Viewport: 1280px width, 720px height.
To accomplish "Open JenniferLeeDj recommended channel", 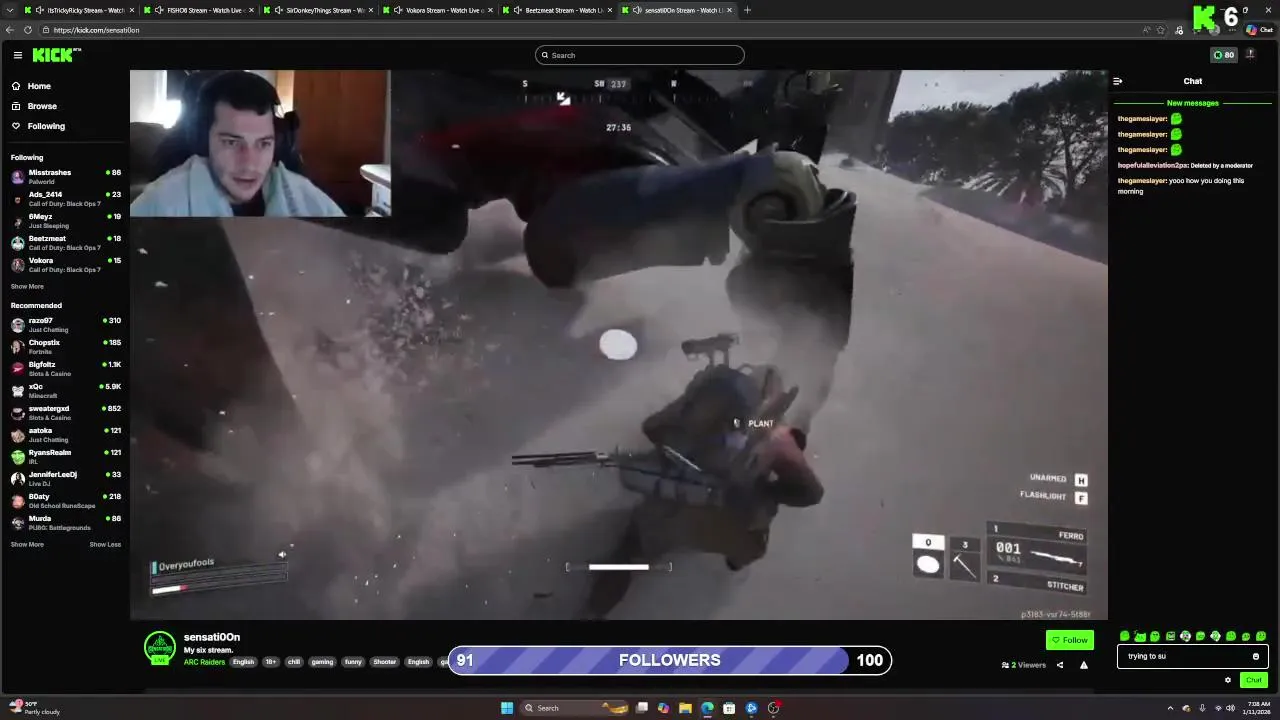I will pos(65,479).
